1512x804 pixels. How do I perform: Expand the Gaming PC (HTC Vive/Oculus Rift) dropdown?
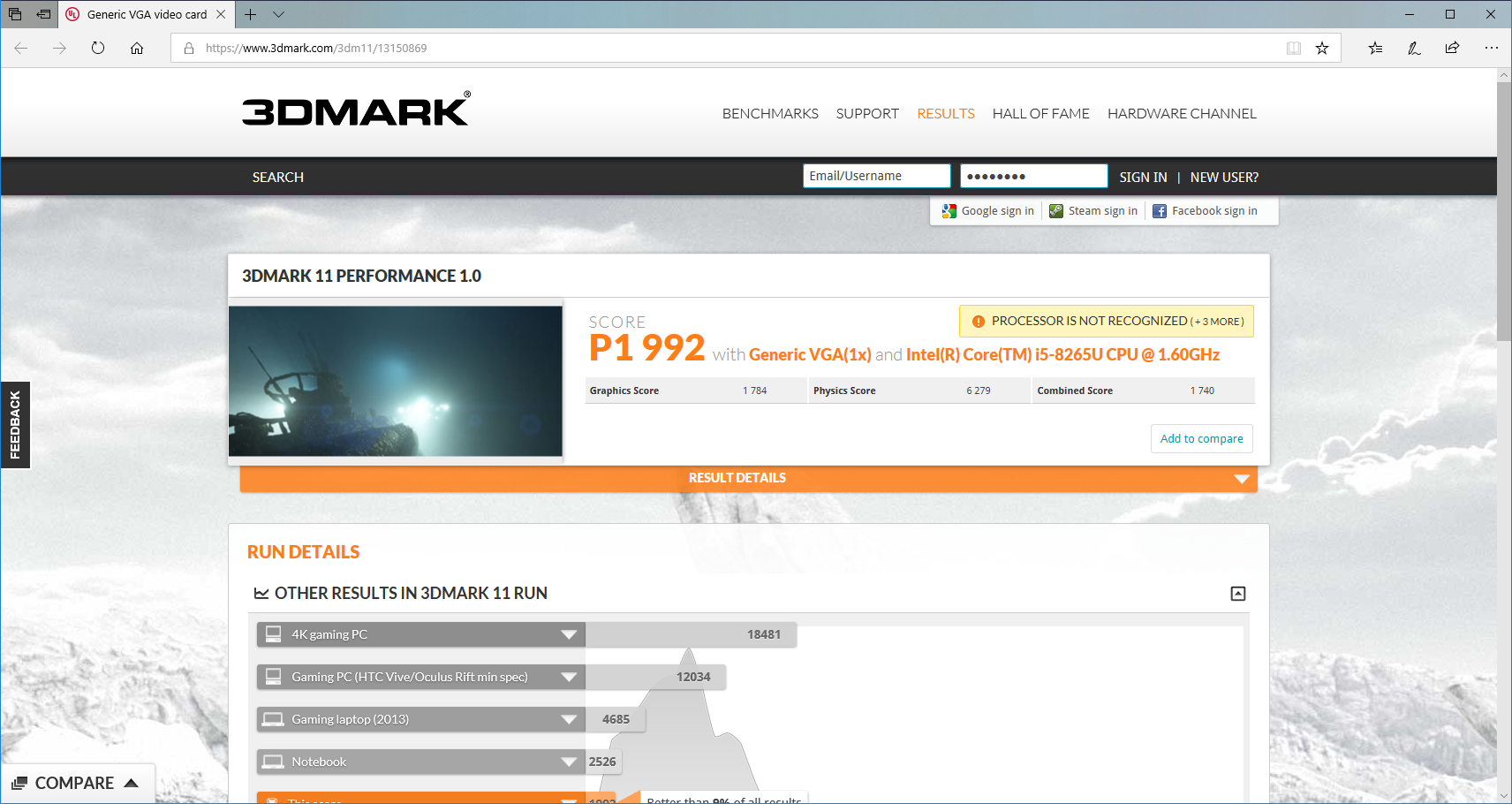569,677
